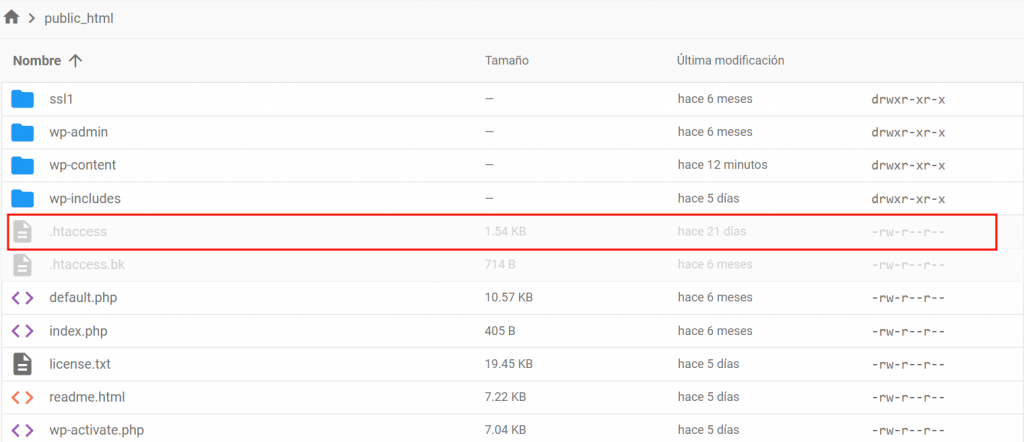Click the .htaccess file icon
This screenshot has width=1024, height=442.
click(x=22, y=232)
